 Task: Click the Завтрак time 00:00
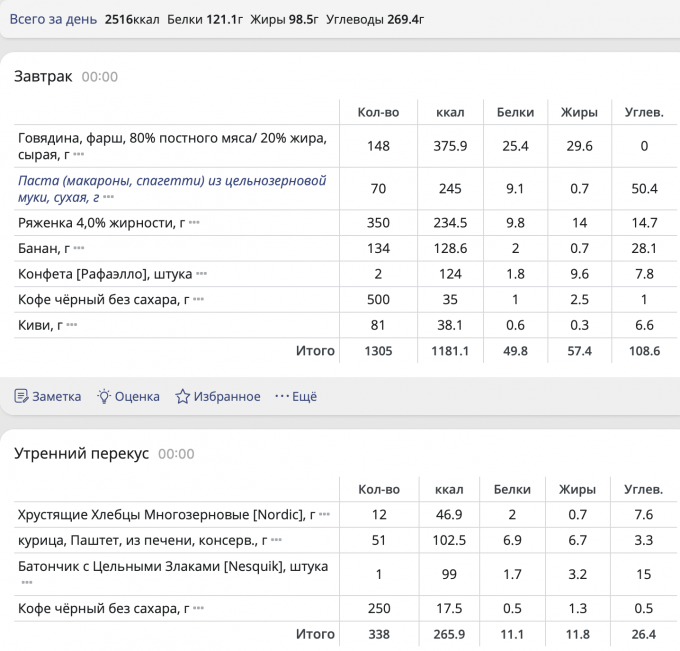pos(99,77)
